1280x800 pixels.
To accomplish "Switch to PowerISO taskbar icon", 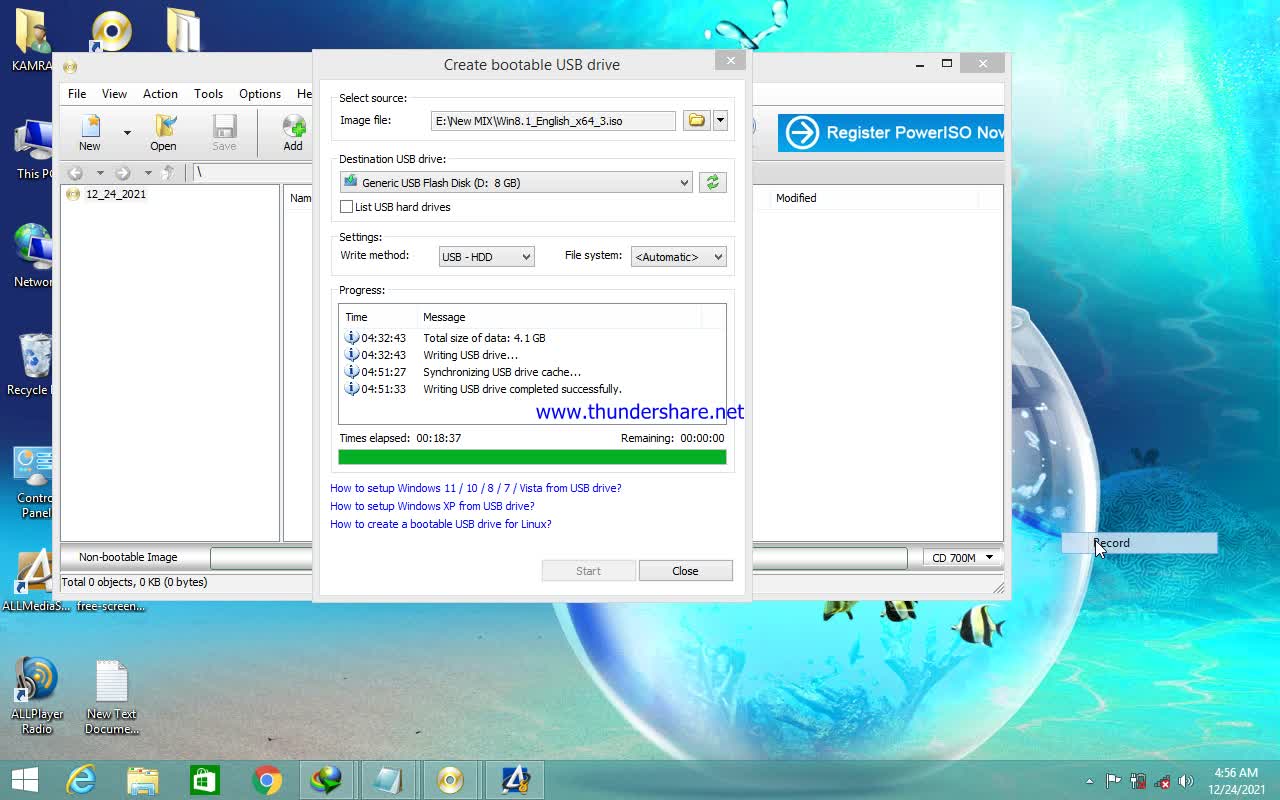I will pyautogui.click(x=451, y=780).
